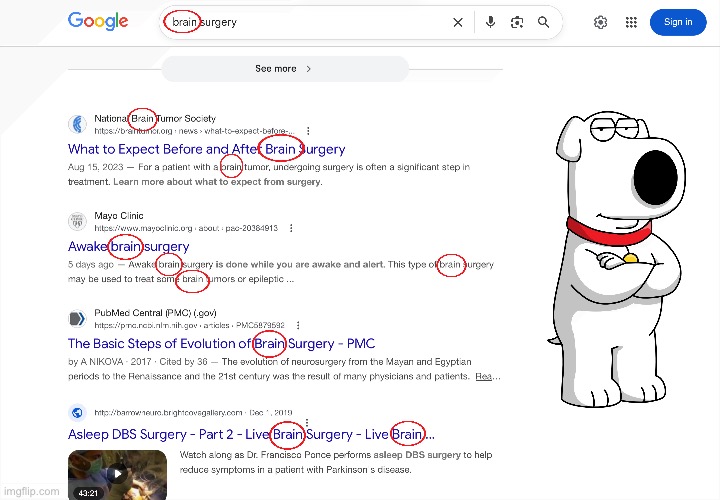Viewport: 720px width, 500px height.
Task: Play the 43:21 video thumbnail
Action: [118, 474]
